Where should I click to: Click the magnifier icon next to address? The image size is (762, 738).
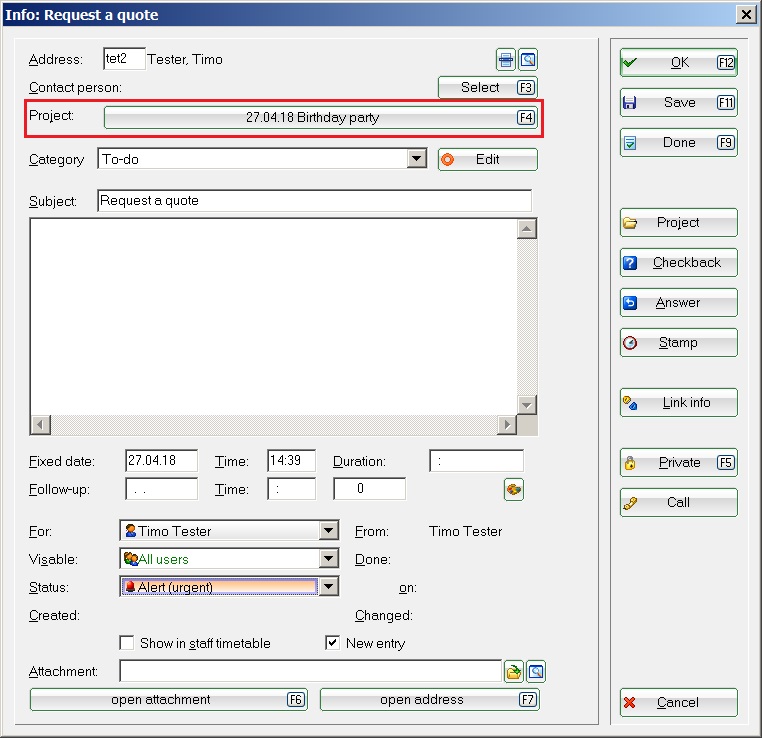click(528, 60)
